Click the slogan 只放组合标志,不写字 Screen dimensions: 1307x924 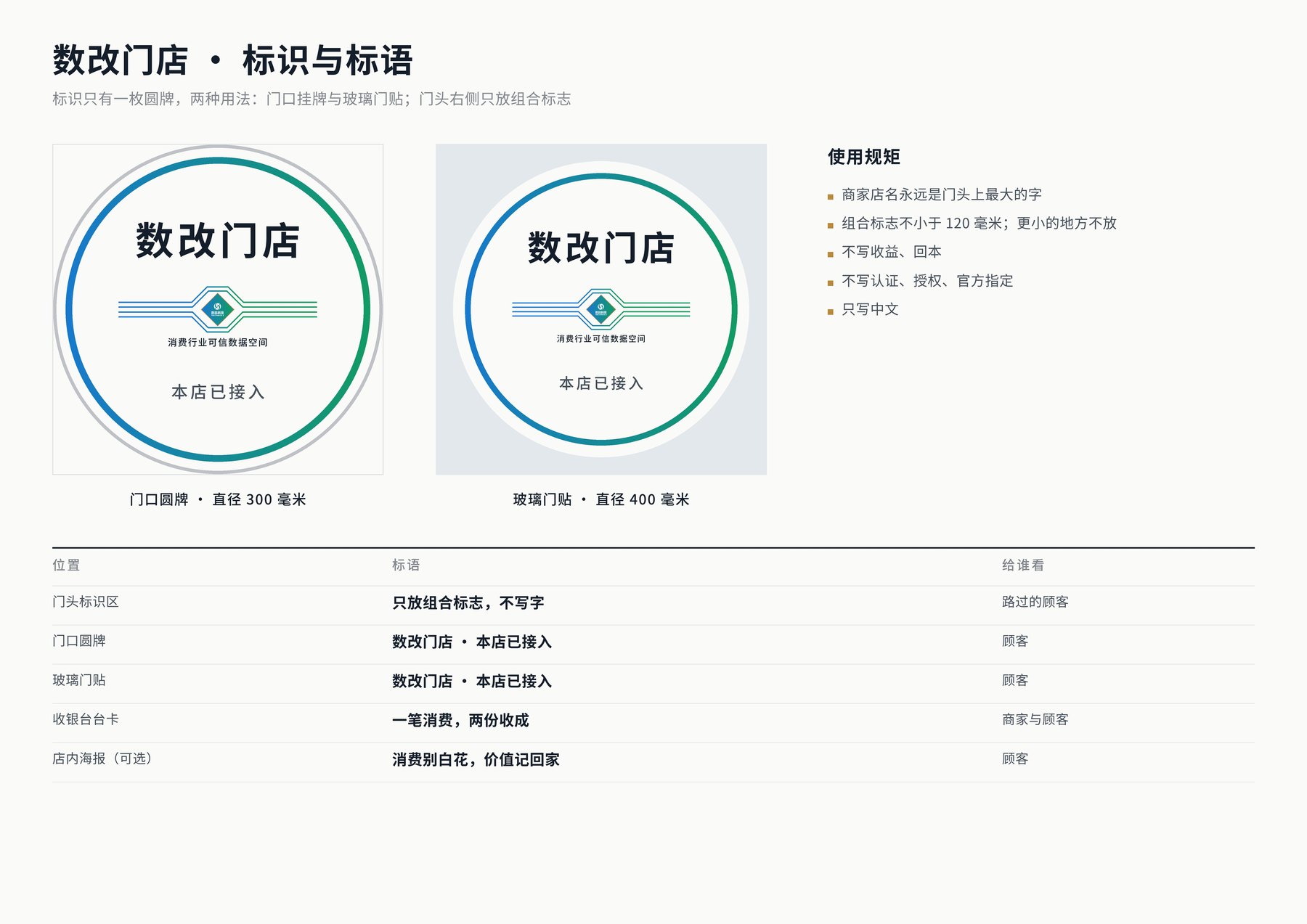click(468, 602)
